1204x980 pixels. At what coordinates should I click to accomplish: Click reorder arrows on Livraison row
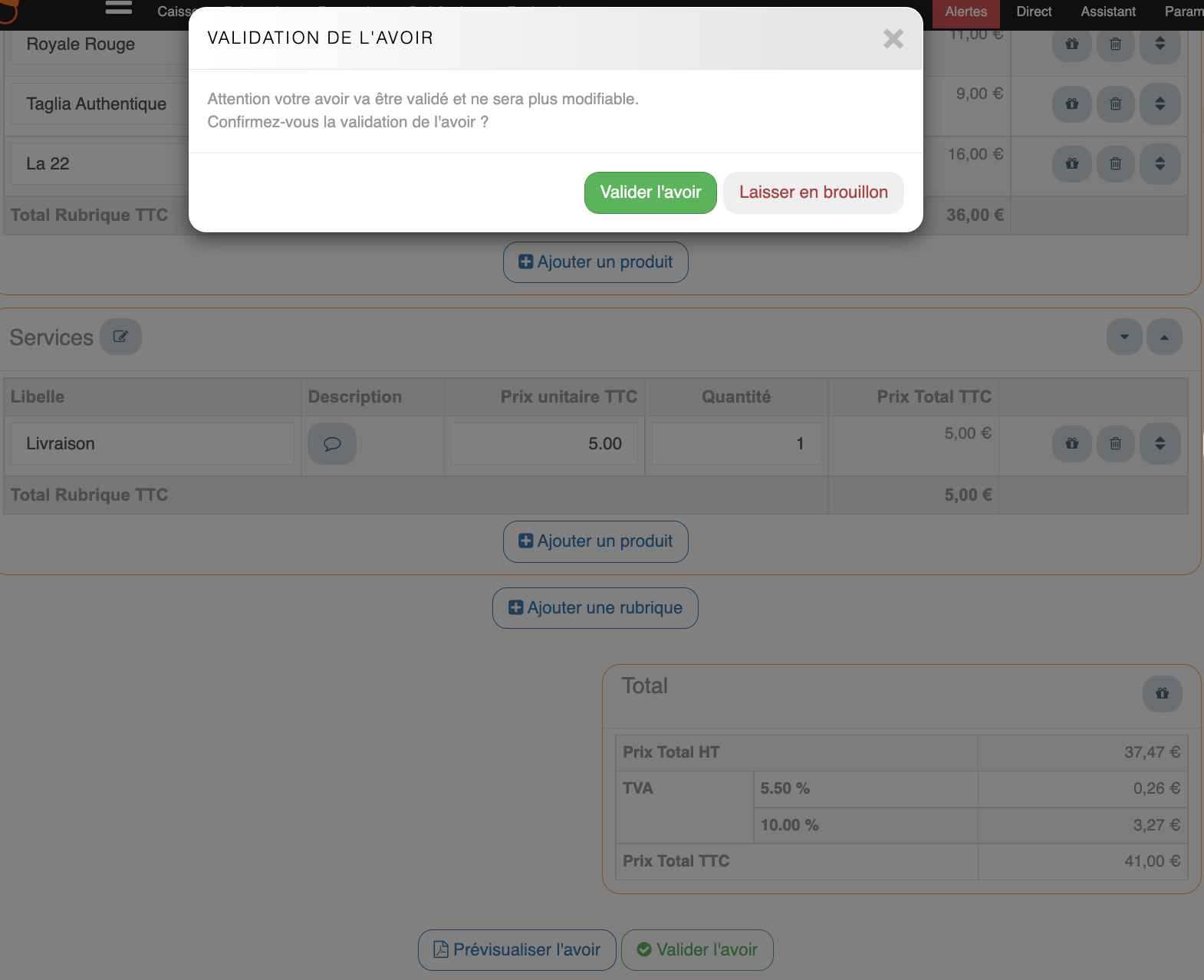[x=1160, y=443]
